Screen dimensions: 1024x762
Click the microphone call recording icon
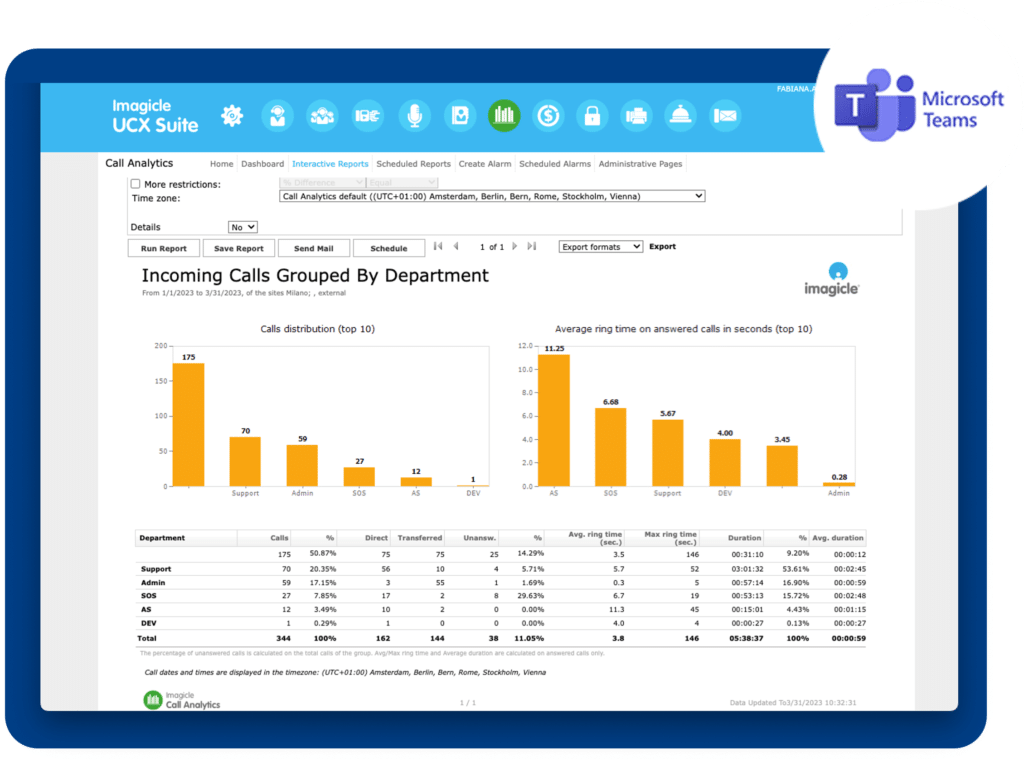tap(413, 116)
